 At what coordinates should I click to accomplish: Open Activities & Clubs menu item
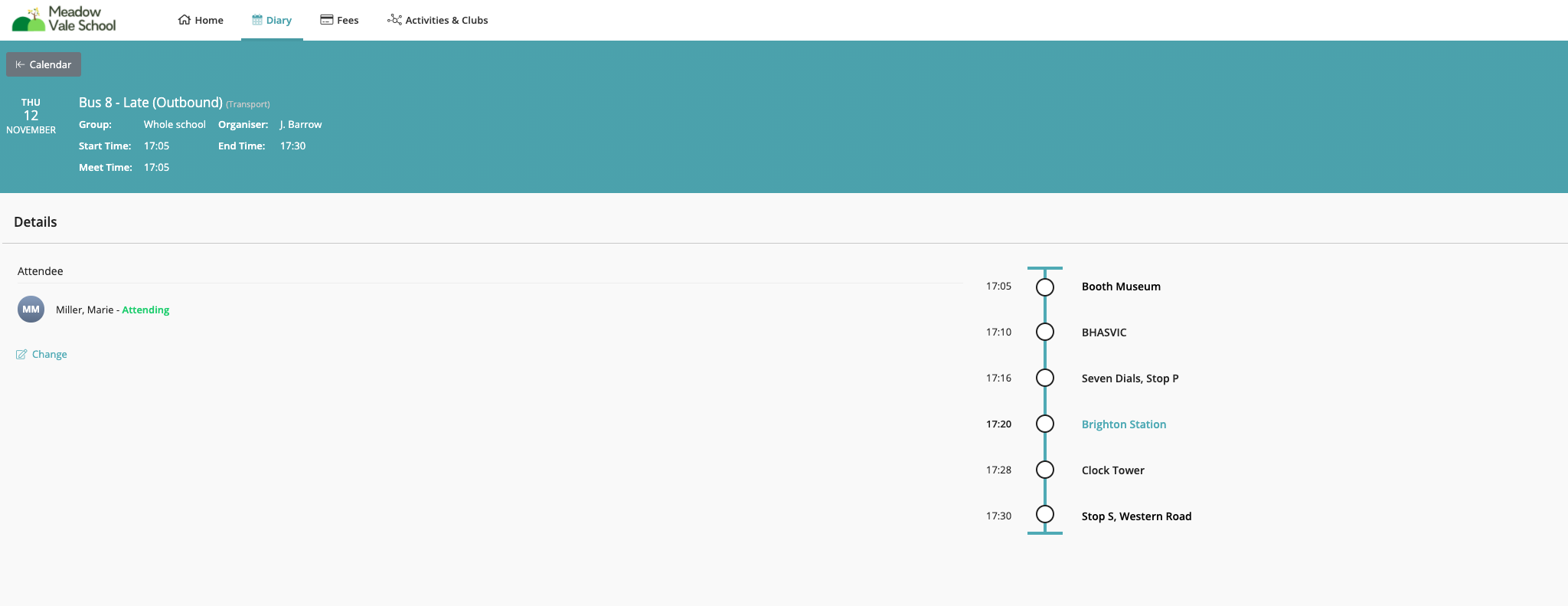(x=438, y=20)
